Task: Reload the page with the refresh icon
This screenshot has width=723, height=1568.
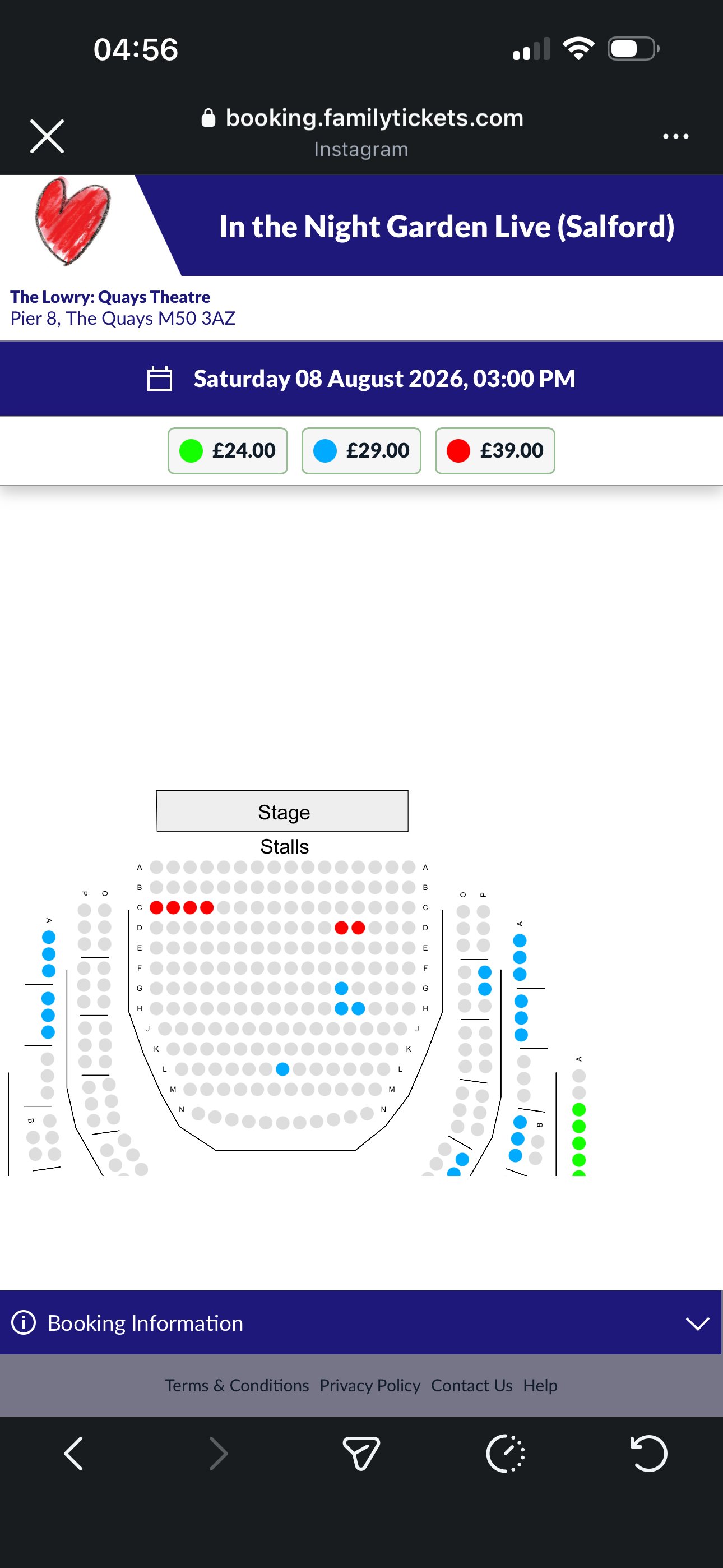Action: pyautogui.click(x=649, y=1454)
